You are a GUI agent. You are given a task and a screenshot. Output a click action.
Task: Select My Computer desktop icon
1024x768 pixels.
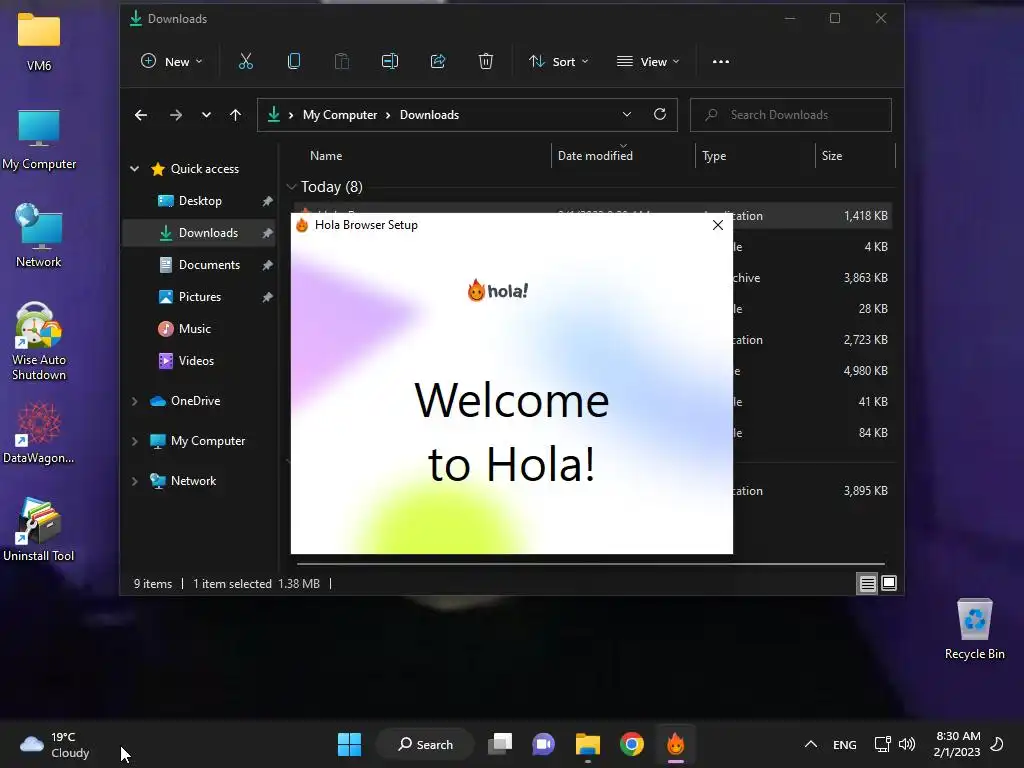[x=39, y=138]
